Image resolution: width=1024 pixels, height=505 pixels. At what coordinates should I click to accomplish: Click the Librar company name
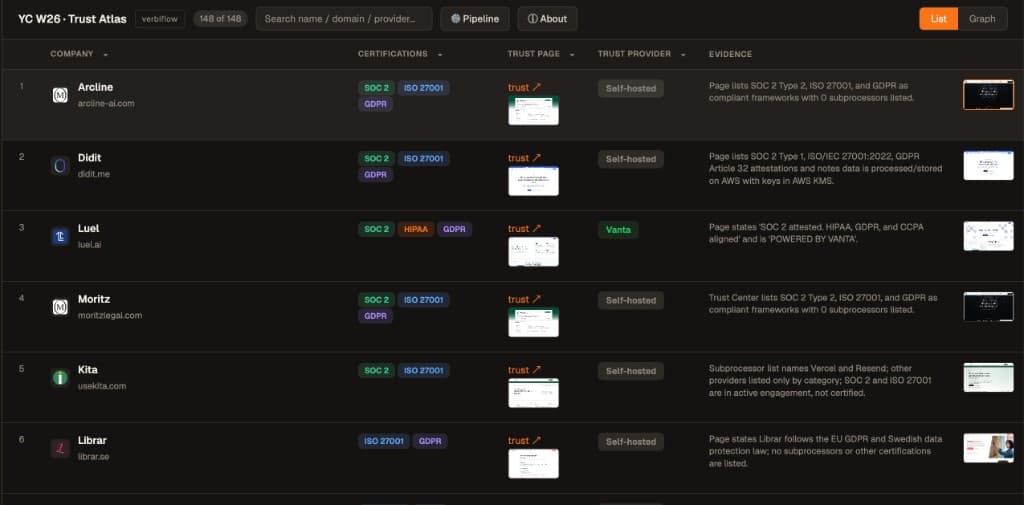pos(92,440)
